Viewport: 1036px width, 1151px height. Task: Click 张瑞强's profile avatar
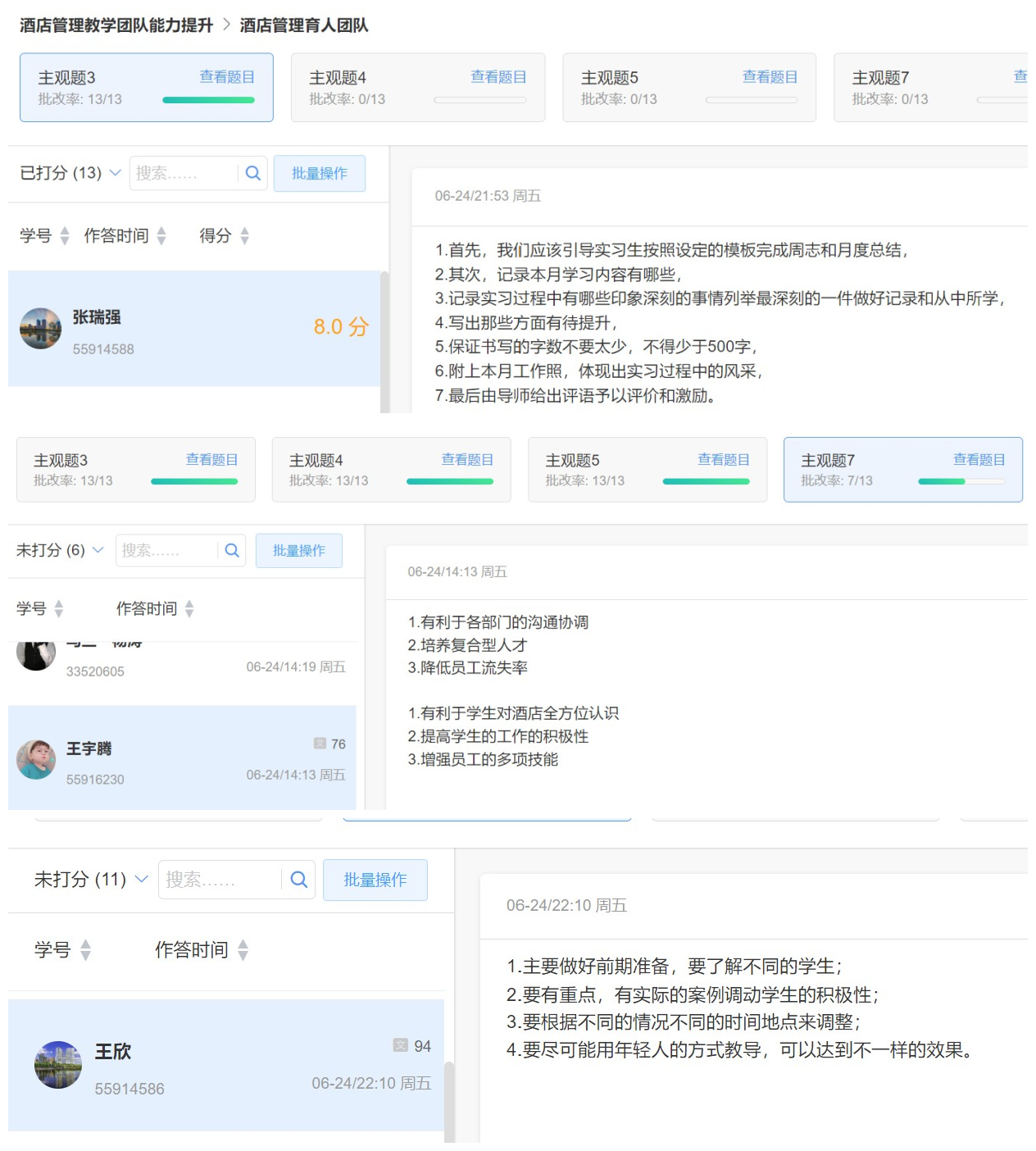(x=40, y=329)
